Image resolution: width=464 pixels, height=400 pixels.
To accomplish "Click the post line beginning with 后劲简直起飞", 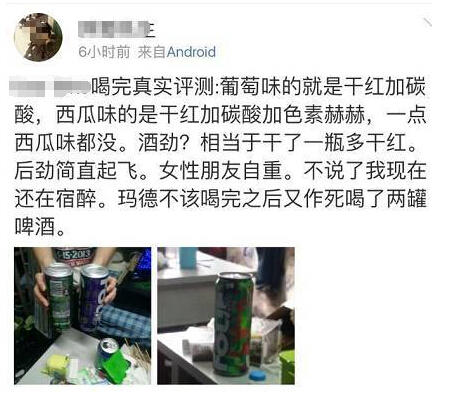I will 220,171.
